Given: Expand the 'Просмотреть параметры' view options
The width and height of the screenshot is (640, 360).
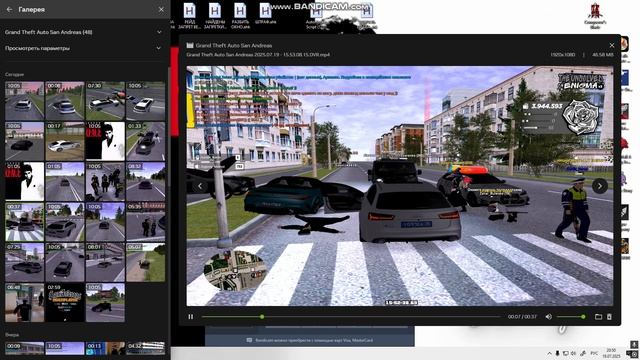Looking at the screenshot, I should pyautogui.click(x=159, y=48).
